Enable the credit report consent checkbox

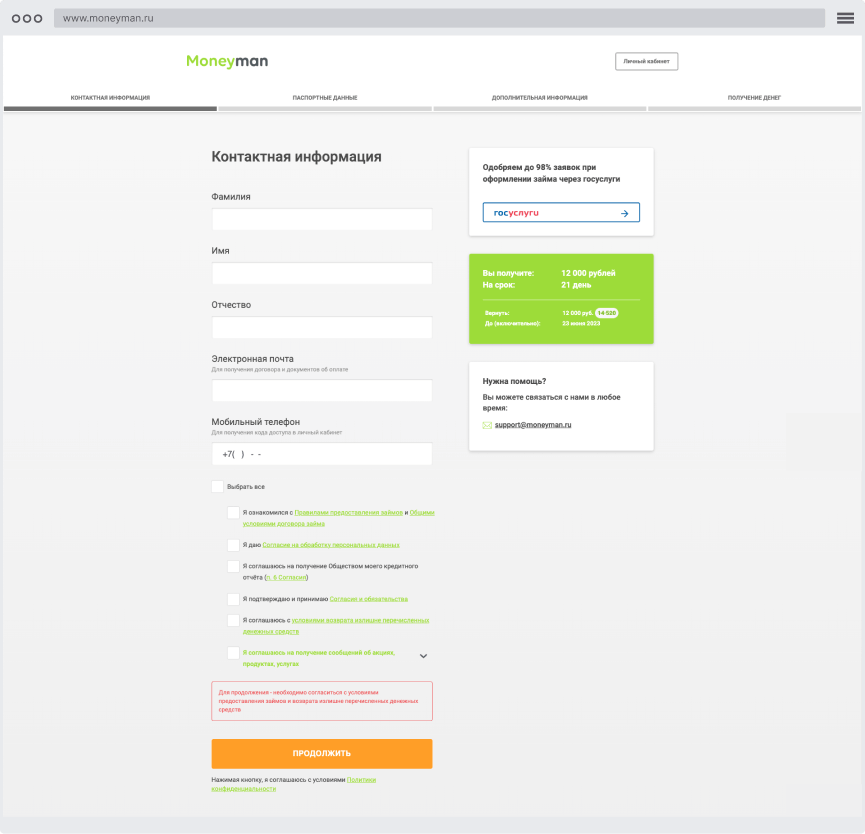point(233,567)
